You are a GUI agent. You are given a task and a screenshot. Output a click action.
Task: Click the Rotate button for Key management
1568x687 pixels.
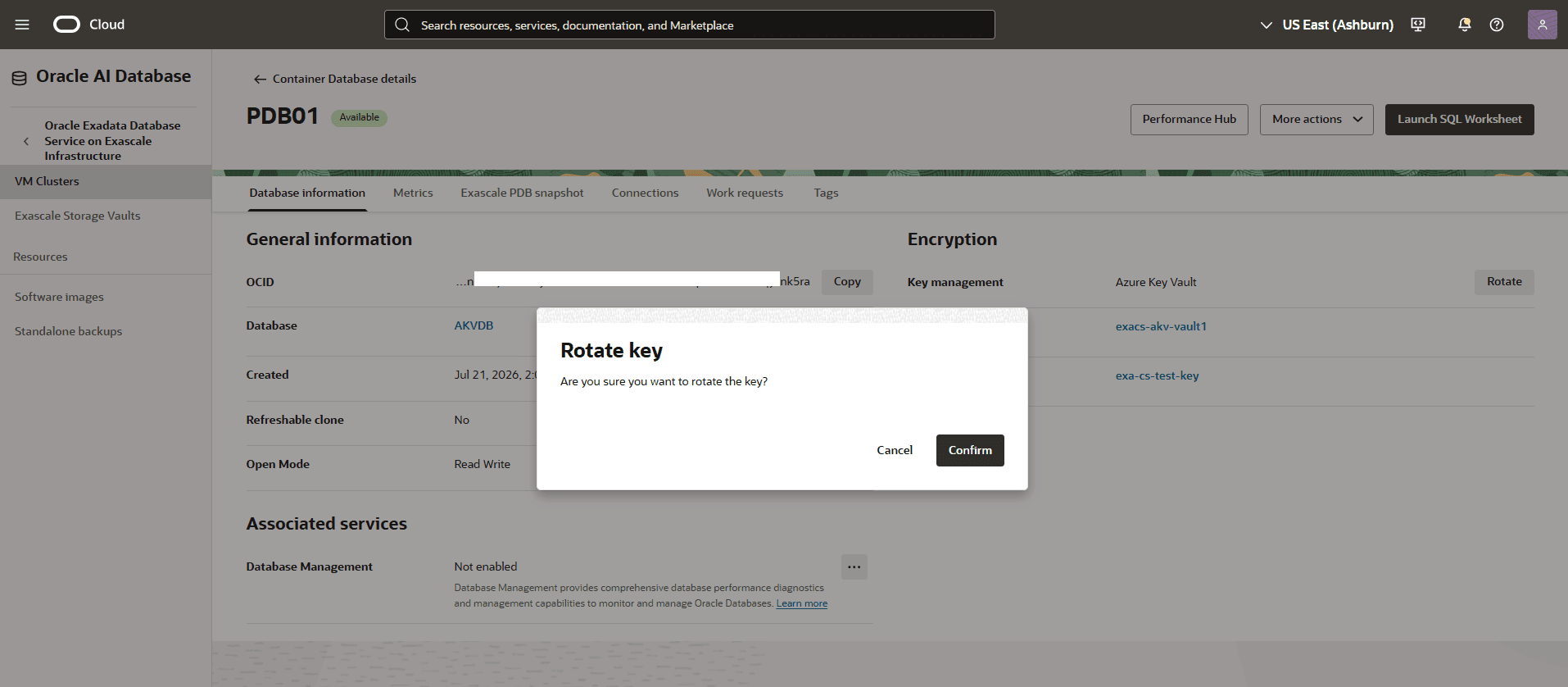pos(1504,282)
